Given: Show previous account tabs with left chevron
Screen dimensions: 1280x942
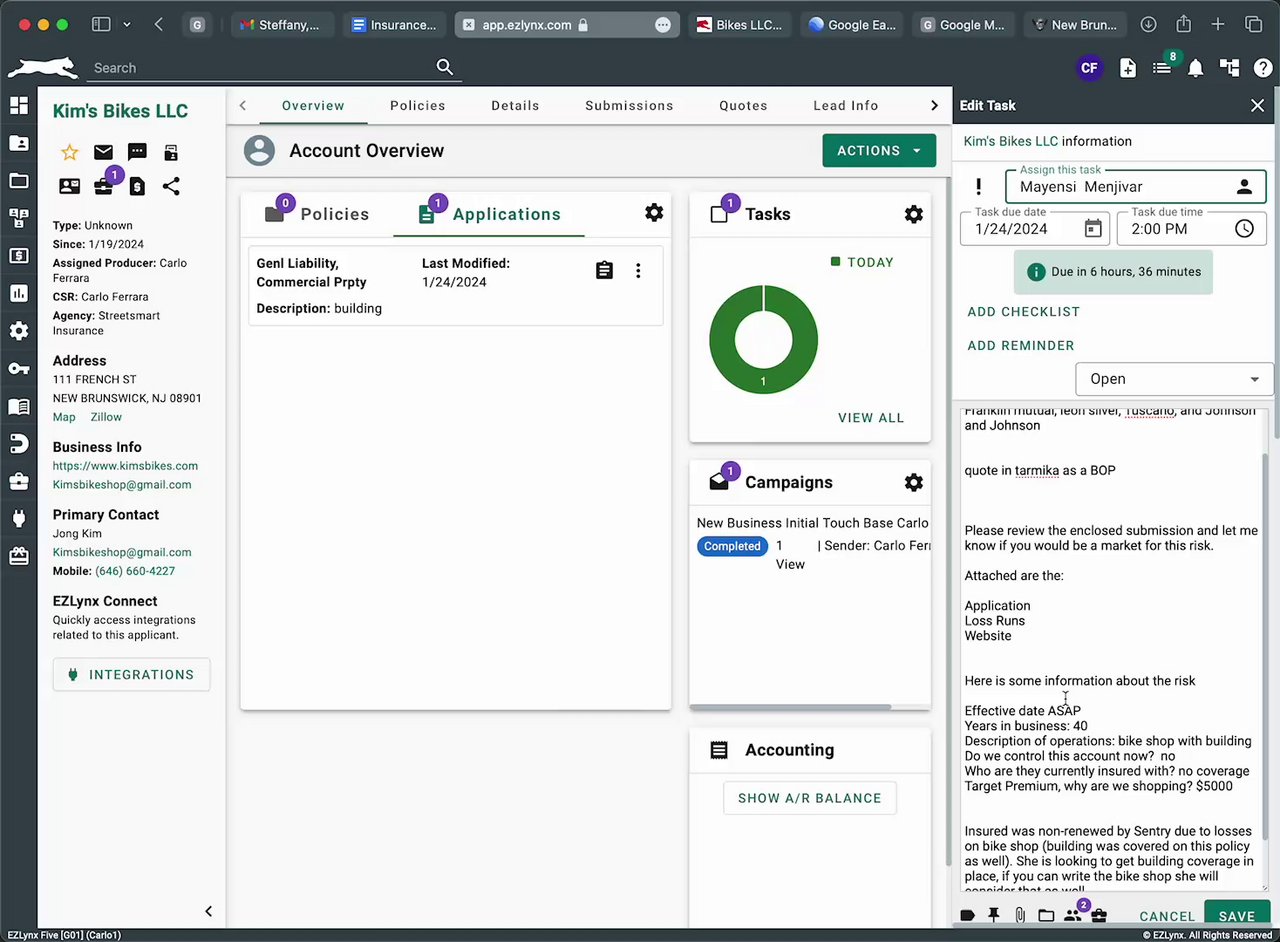Looking at the screenshot, I should coord(242,105).
